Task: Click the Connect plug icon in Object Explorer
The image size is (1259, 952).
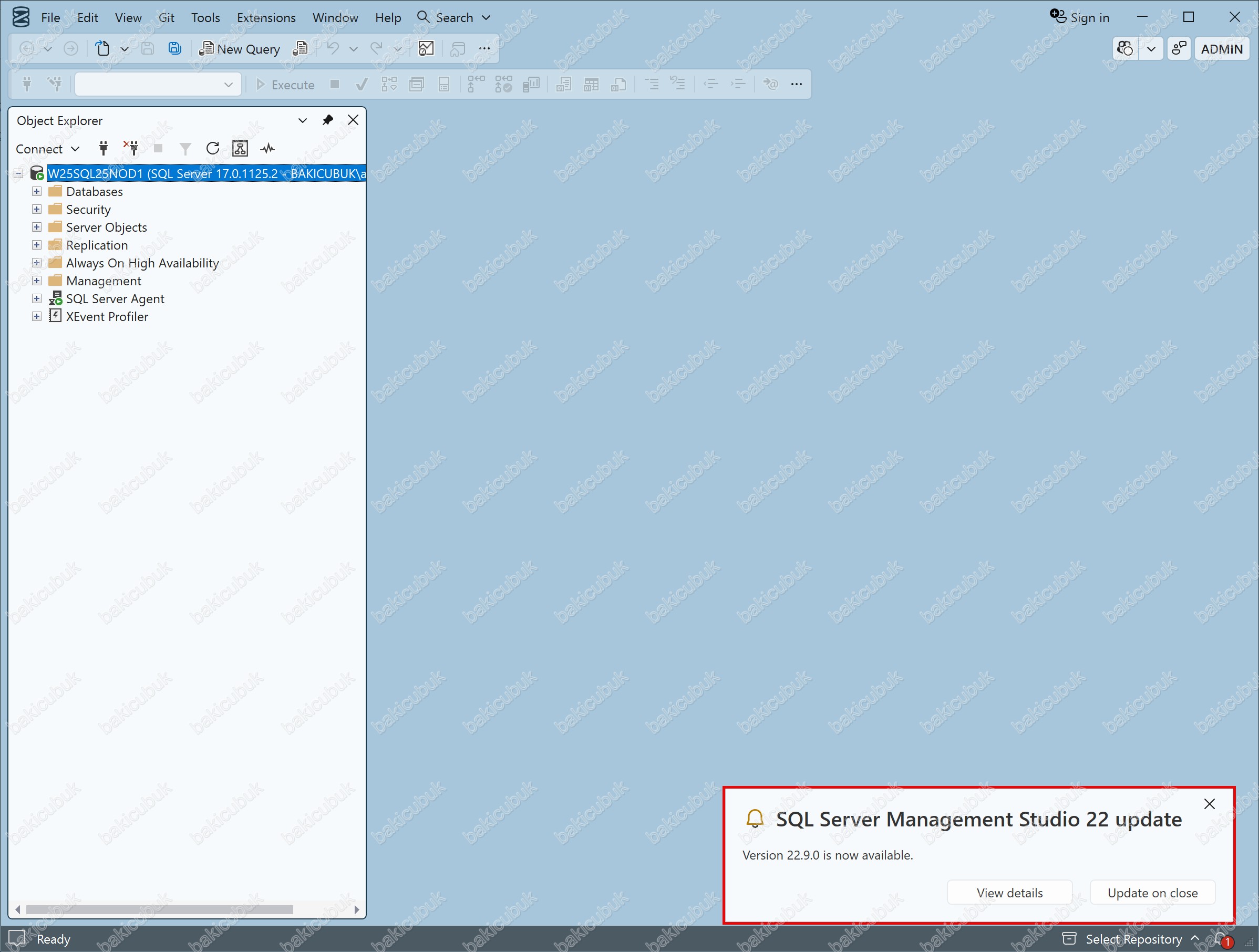Action: (x=103, y=149)
